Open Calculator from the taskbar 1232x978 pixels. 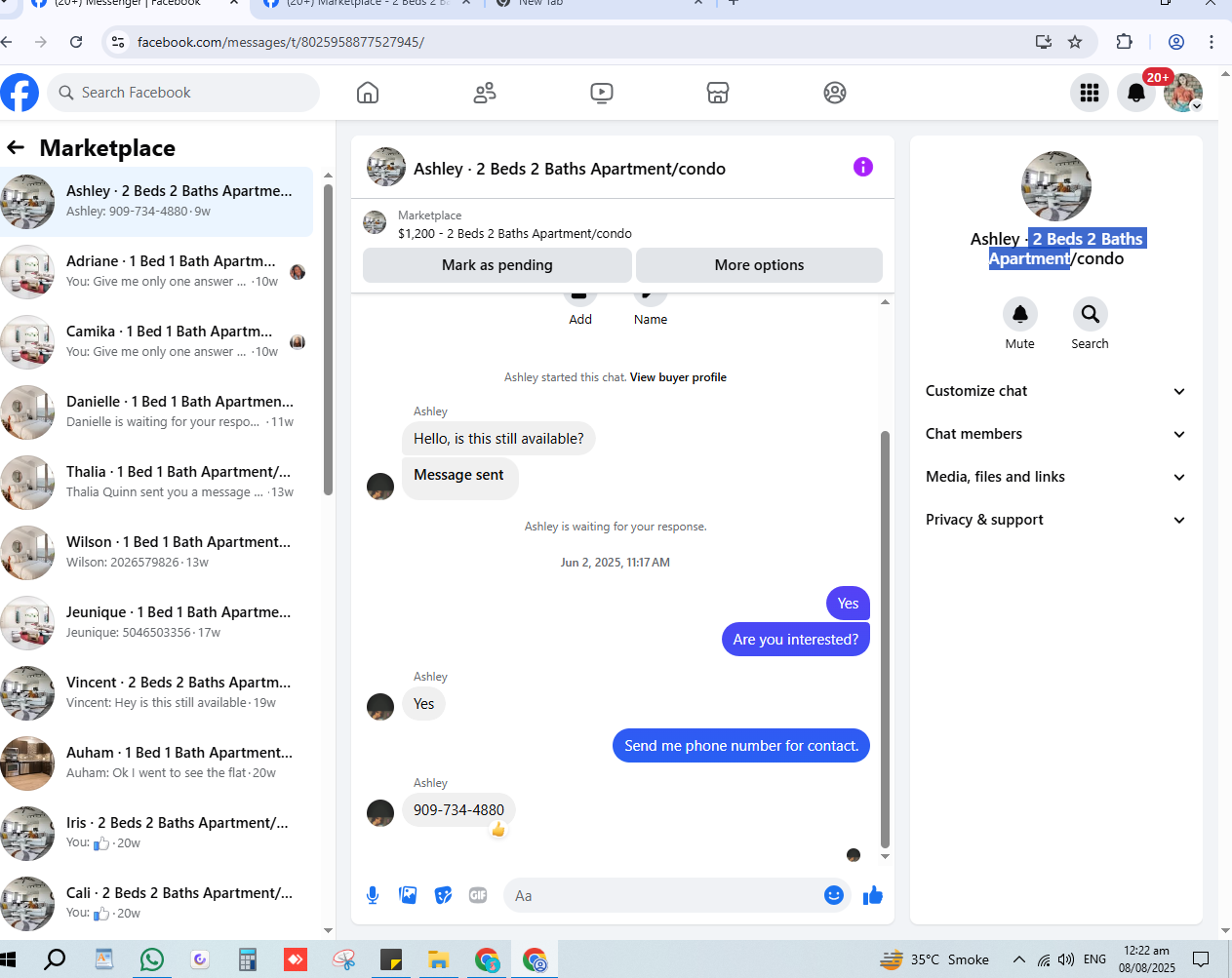point(248,959)
